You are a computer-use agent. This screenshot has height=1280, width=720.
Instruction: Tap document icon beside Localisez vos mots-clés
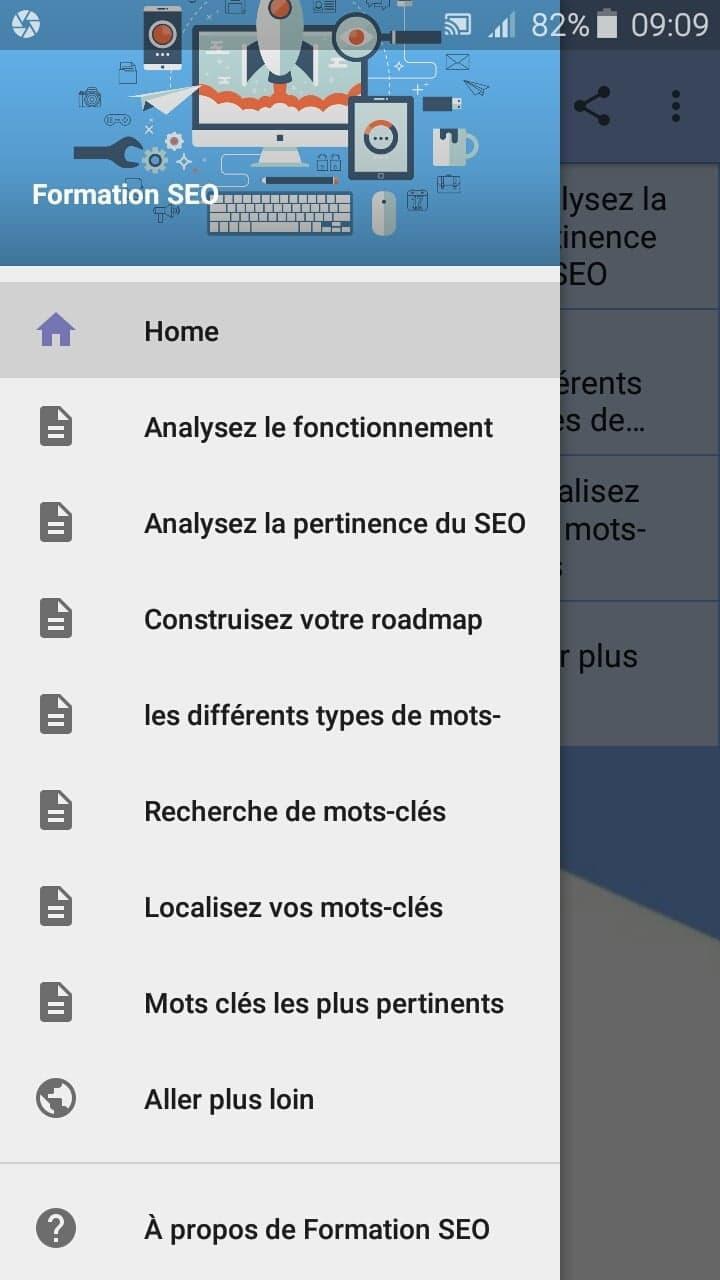coord(56,907)
